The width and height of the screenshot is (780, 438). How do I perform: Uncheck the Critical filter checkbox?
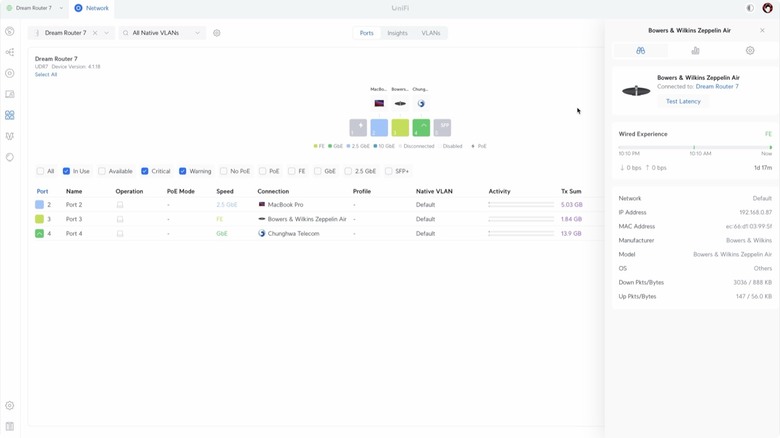click(145, 171)
